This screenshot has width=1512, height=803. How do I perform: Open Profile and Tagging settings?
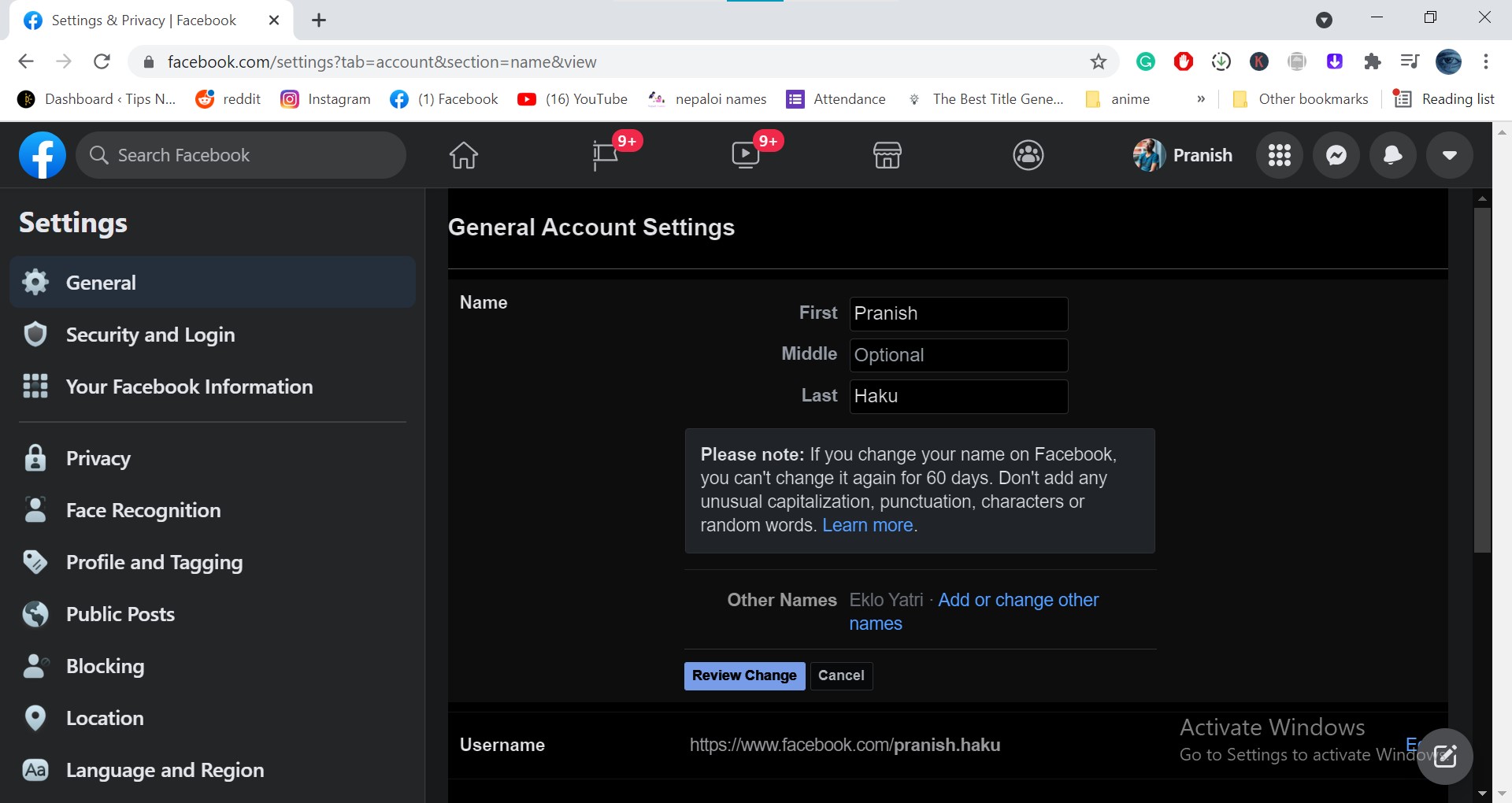(213, 562)
